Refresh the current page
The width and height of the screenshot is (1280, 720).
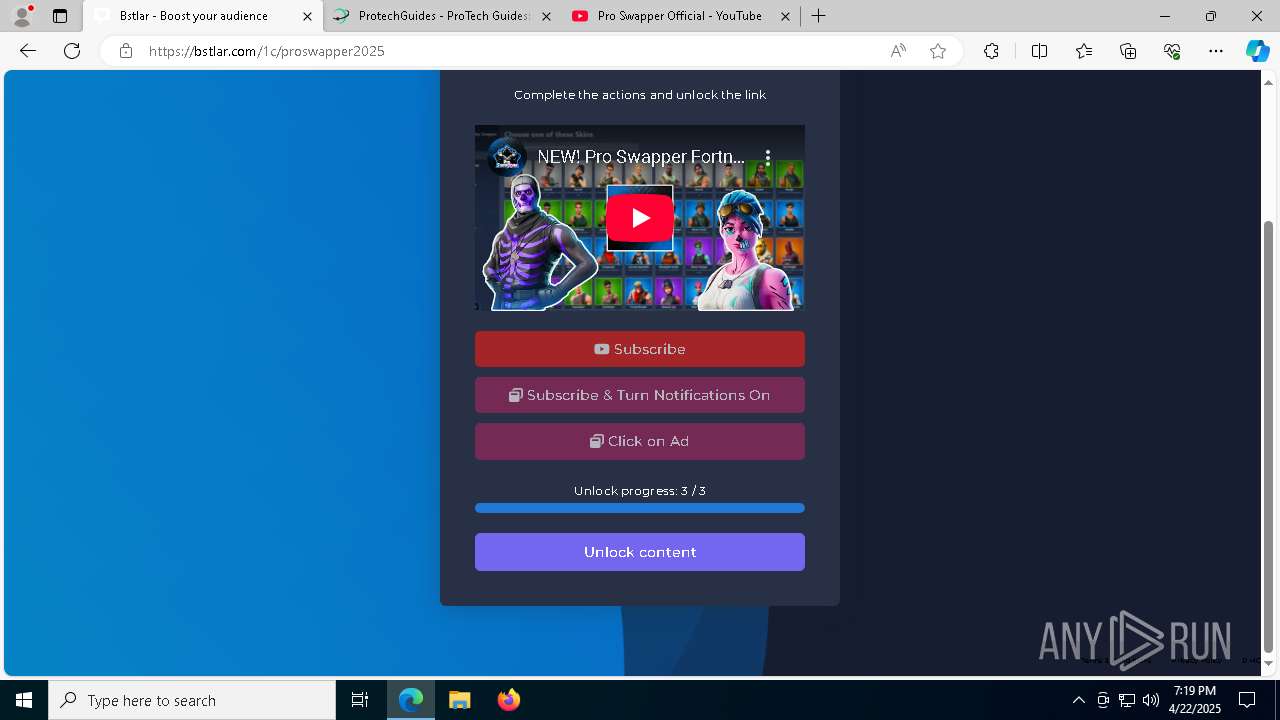pos(72,51)
